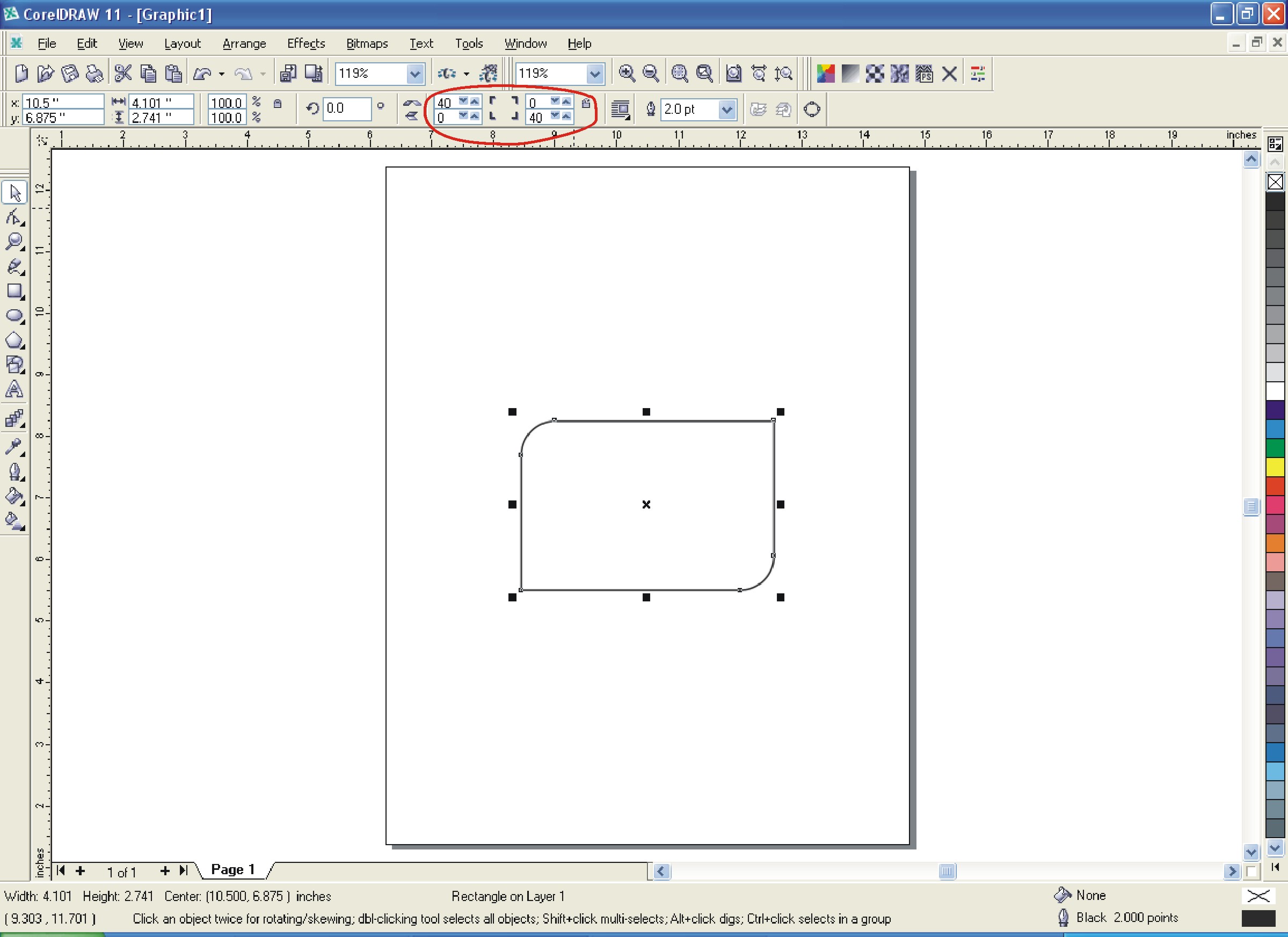Image resolution: width=1288 pixels, height=937 pixels.
Task: Click the rotation angle input field
Action: (x=346, y=108)
